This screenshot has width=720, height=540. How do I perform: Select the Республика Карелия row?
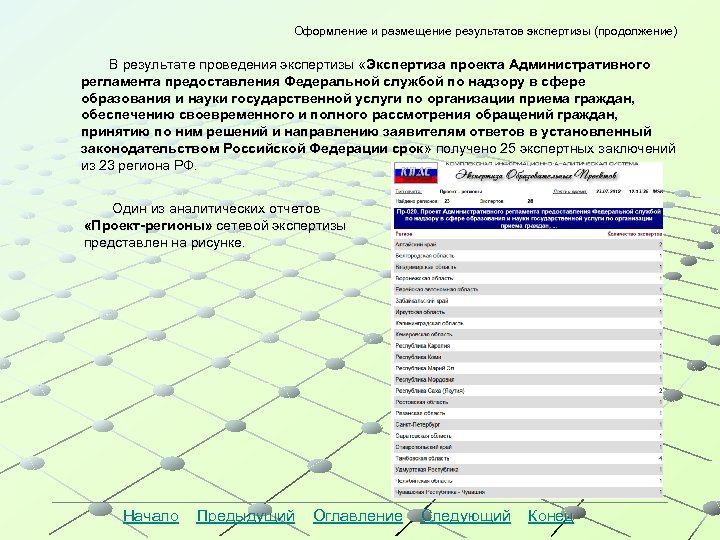click(529, 346)
